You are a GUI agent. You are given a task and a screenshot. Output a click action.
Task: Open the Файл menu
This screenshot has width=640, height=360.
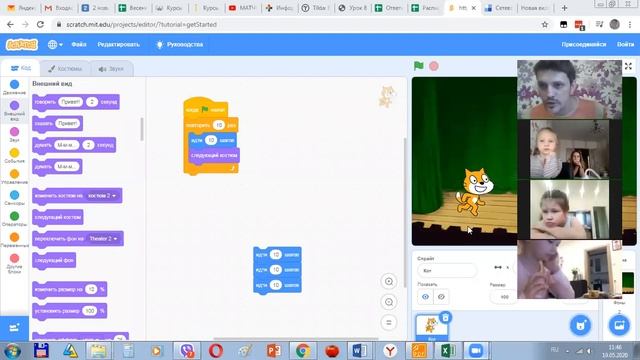click(x=79, y=44)
